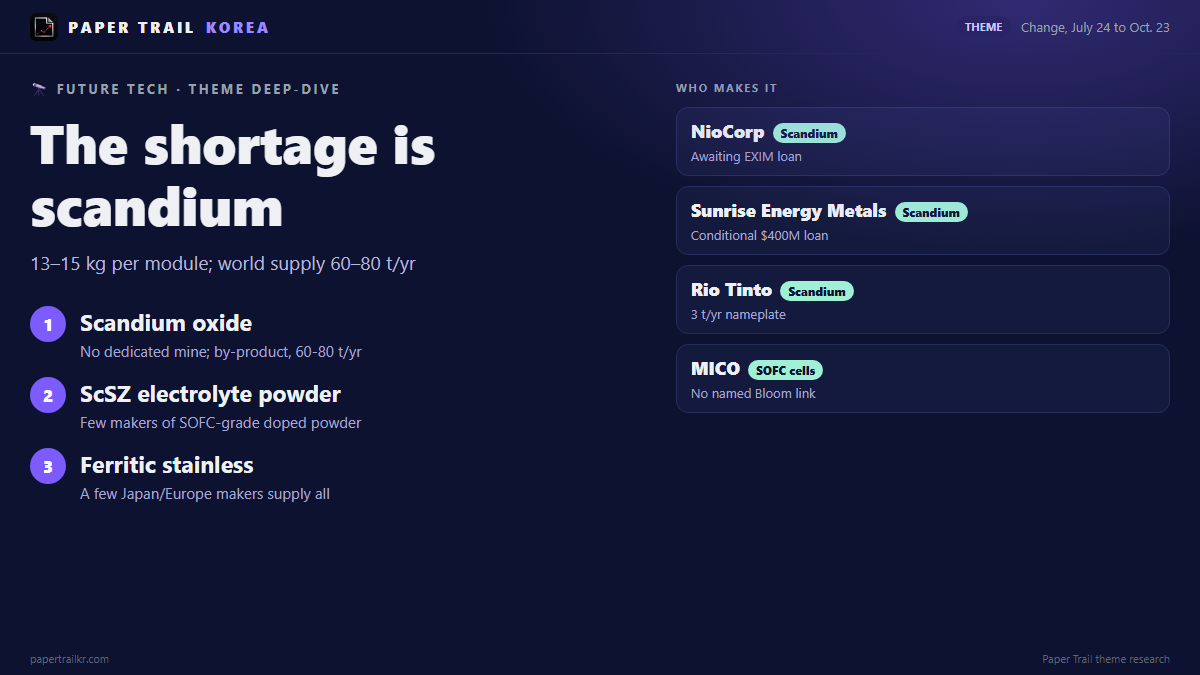
Task: Select the number 2 step badge
Action: (48, 395)
